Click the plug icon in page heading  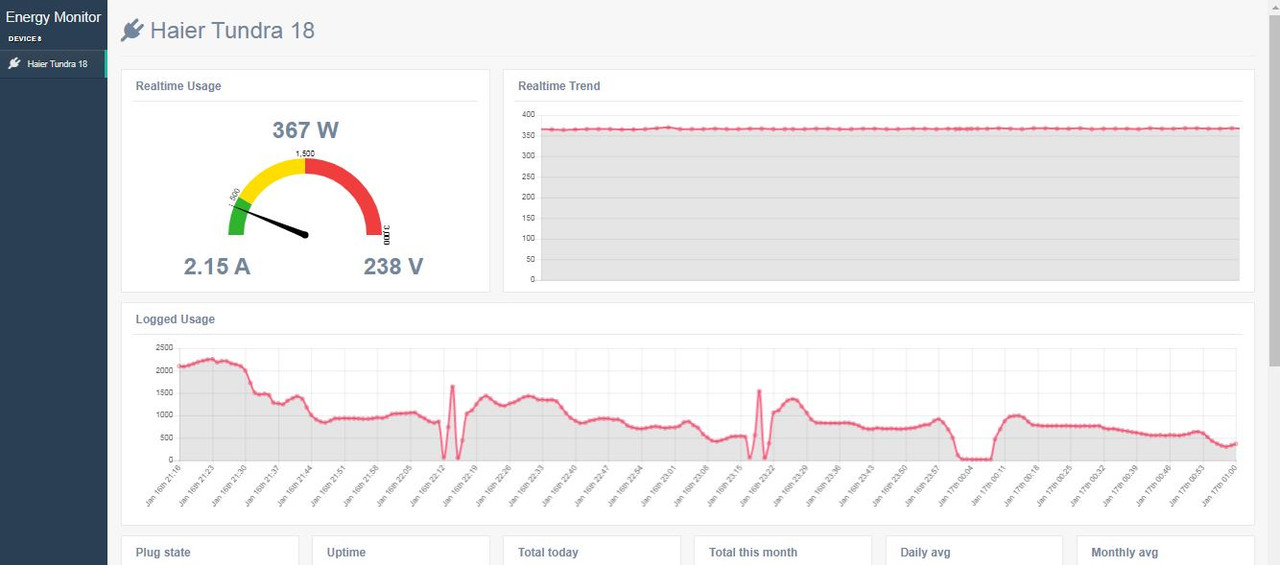132,31
